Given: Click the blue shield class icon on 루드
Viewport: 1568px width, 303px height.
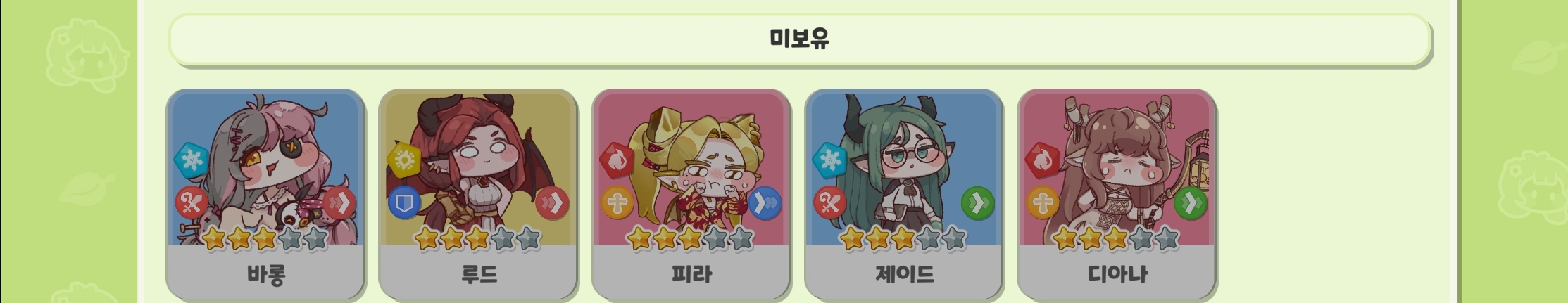Looking at the screenshot, I should (404, 204).
